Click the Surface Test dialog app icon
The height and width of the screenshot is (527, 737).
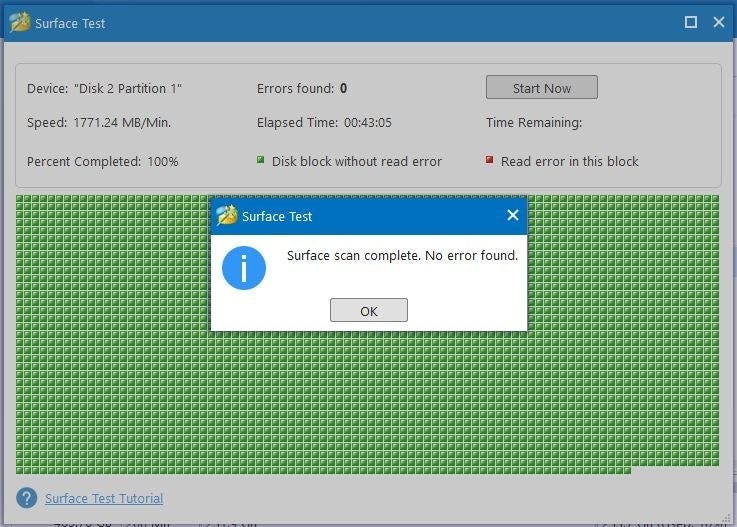(x=227, y=216)
